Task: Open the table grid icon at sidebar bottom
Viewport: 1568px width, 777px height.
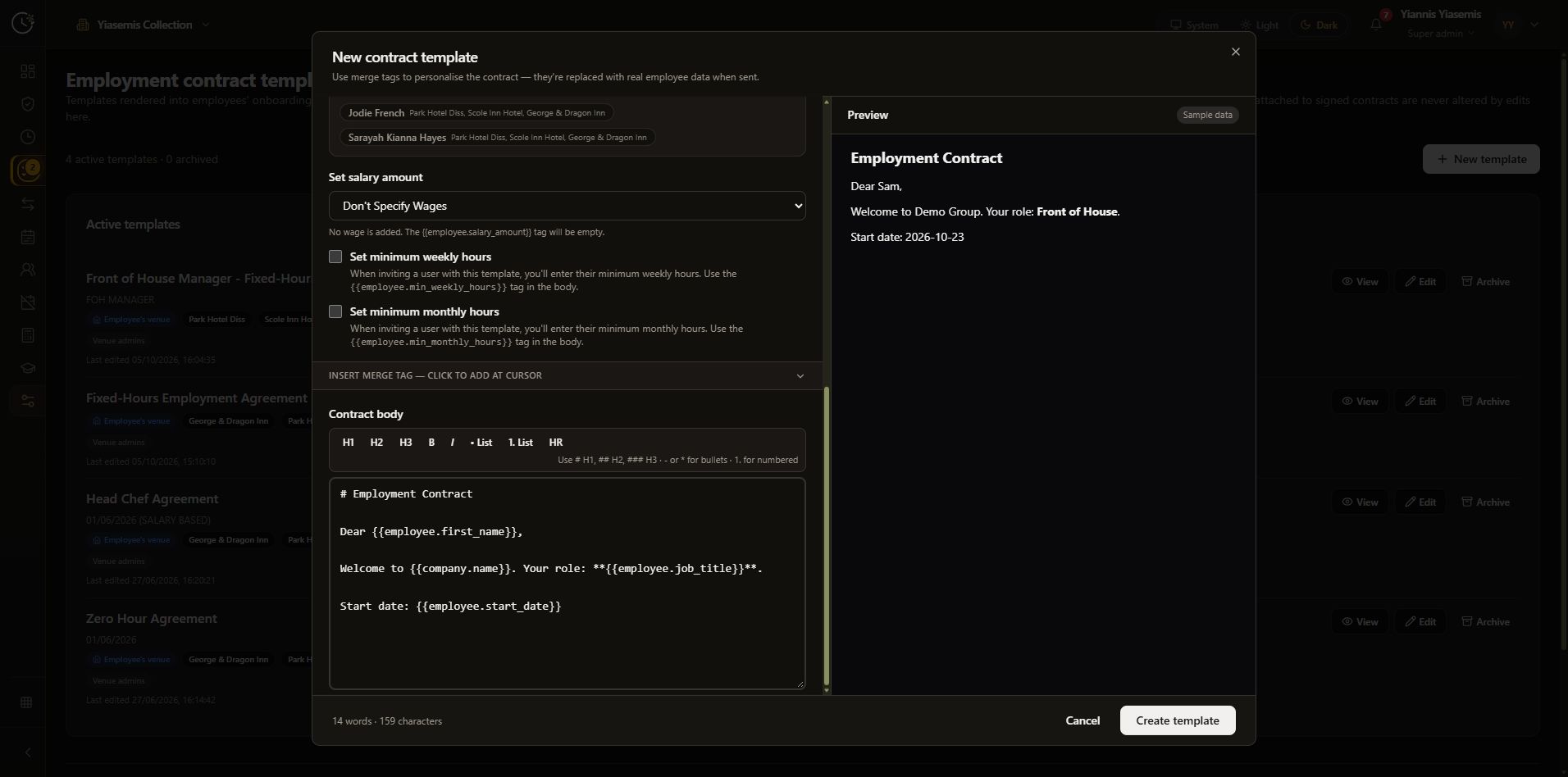Action: point(26,702)
